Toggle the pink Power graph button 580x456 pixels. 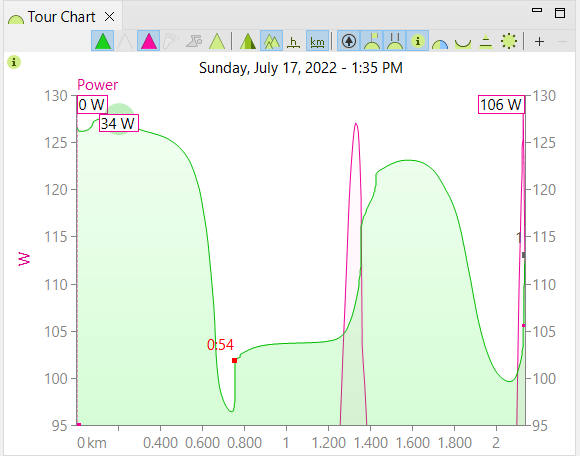tap(148, 41)
